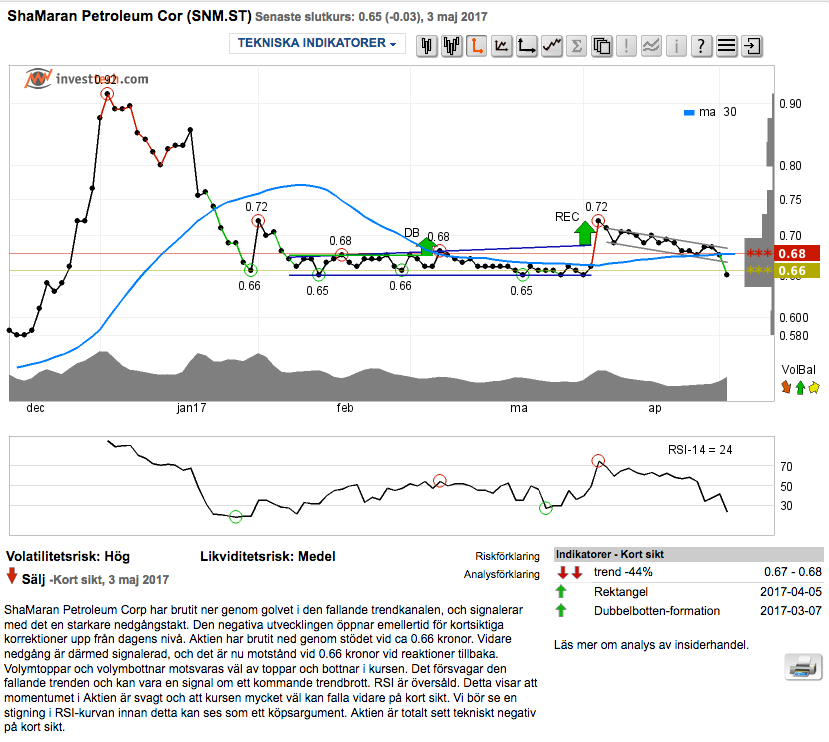Viewport: 829px width, 742px height.
Task: Click the orange VolBal down arrow
Action: click(x=786, y=388)
